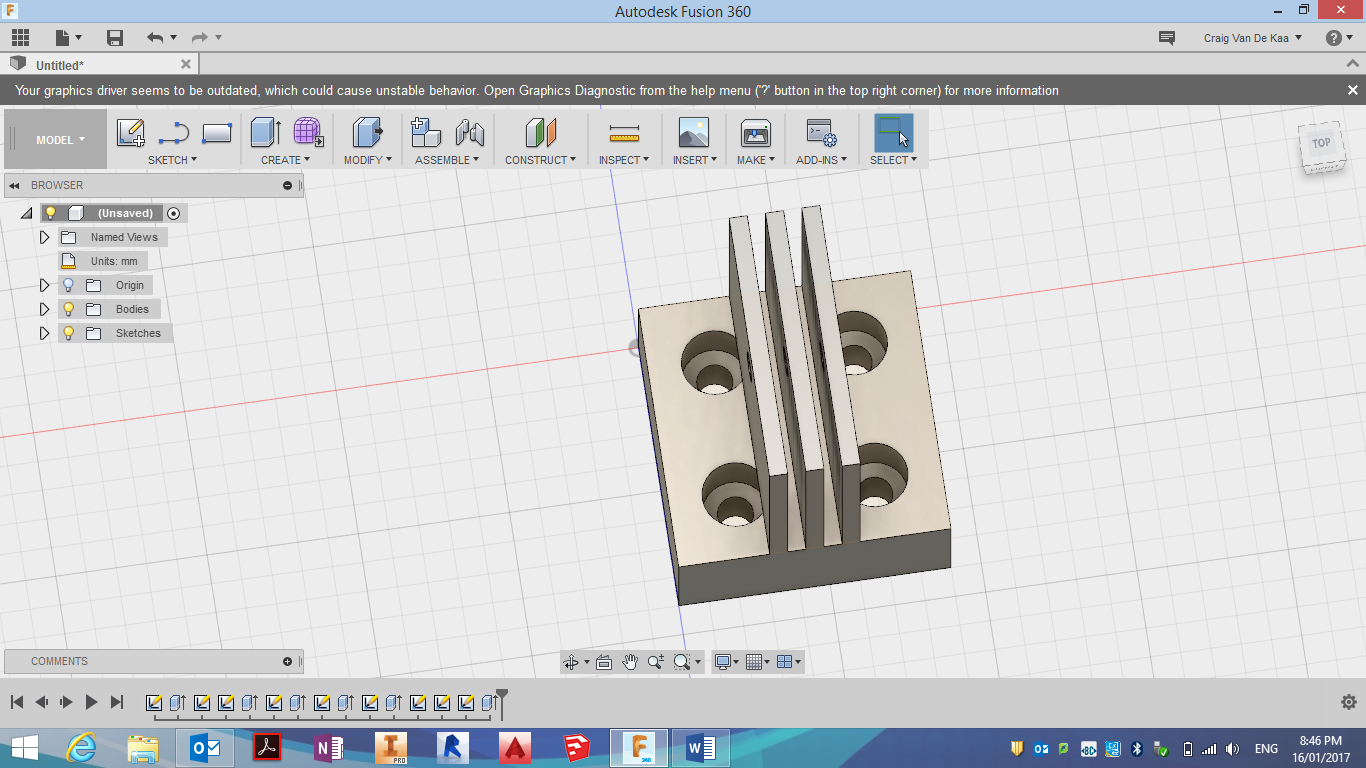Open the Viewports layout dropdown
This screenshot has width=1366, height=768.
789,662
